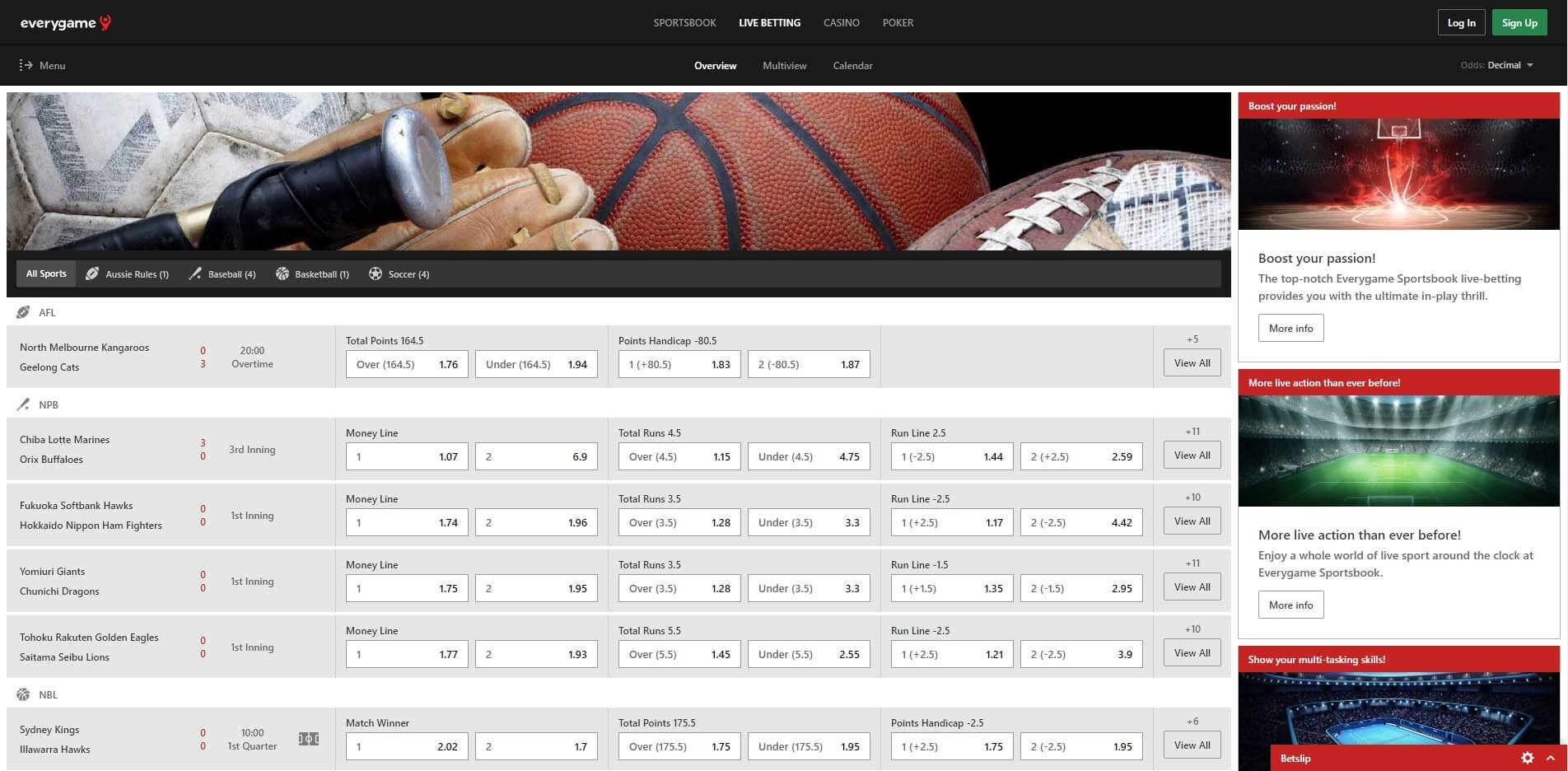This screenshot has height=771, width=1568.
Task: Select Money Line 1 for Chiba Lotte Marines
Action: tap(406, 456)
